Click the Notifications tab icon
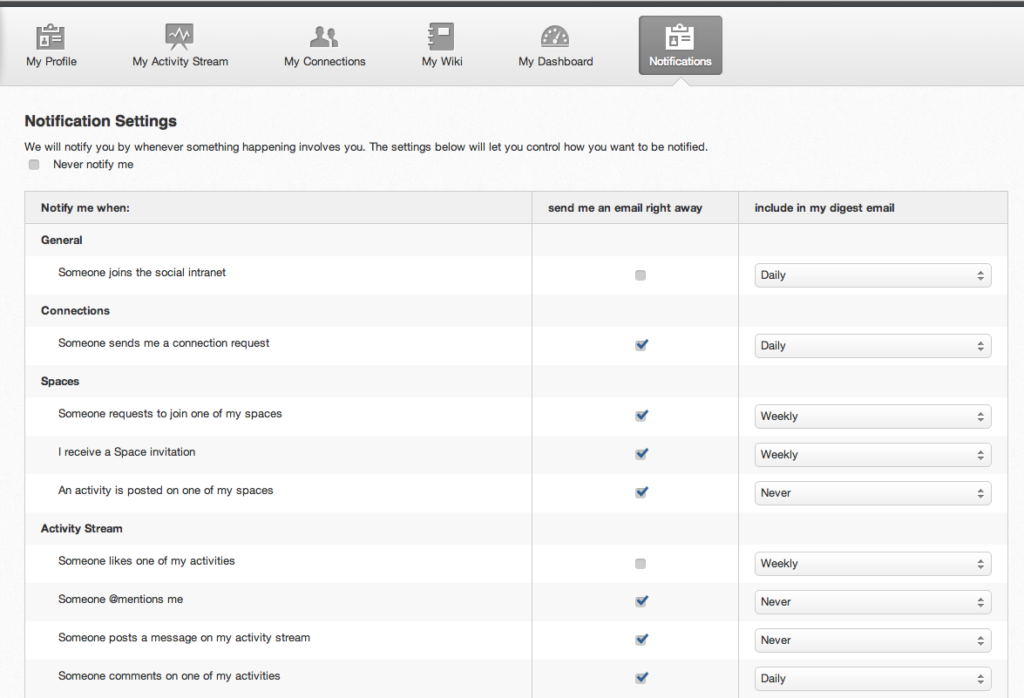Image resolution: width=1024 pixels, height=698 pixels. pyautogui.click(x=680, y=37)
